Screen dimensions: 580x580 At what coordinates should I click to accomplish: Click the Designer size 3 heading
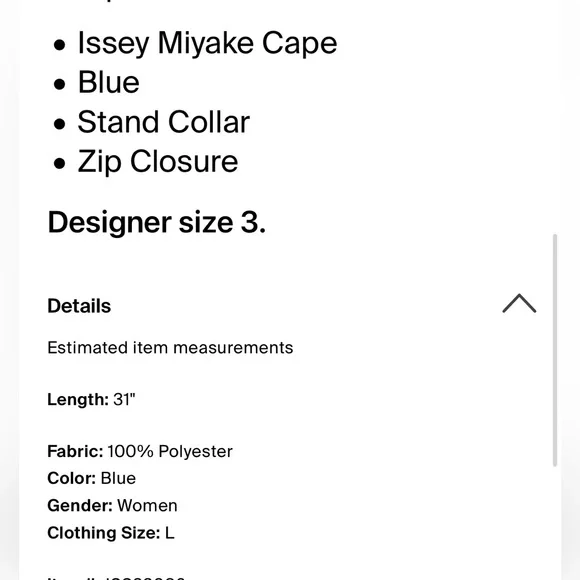[156, 223]
